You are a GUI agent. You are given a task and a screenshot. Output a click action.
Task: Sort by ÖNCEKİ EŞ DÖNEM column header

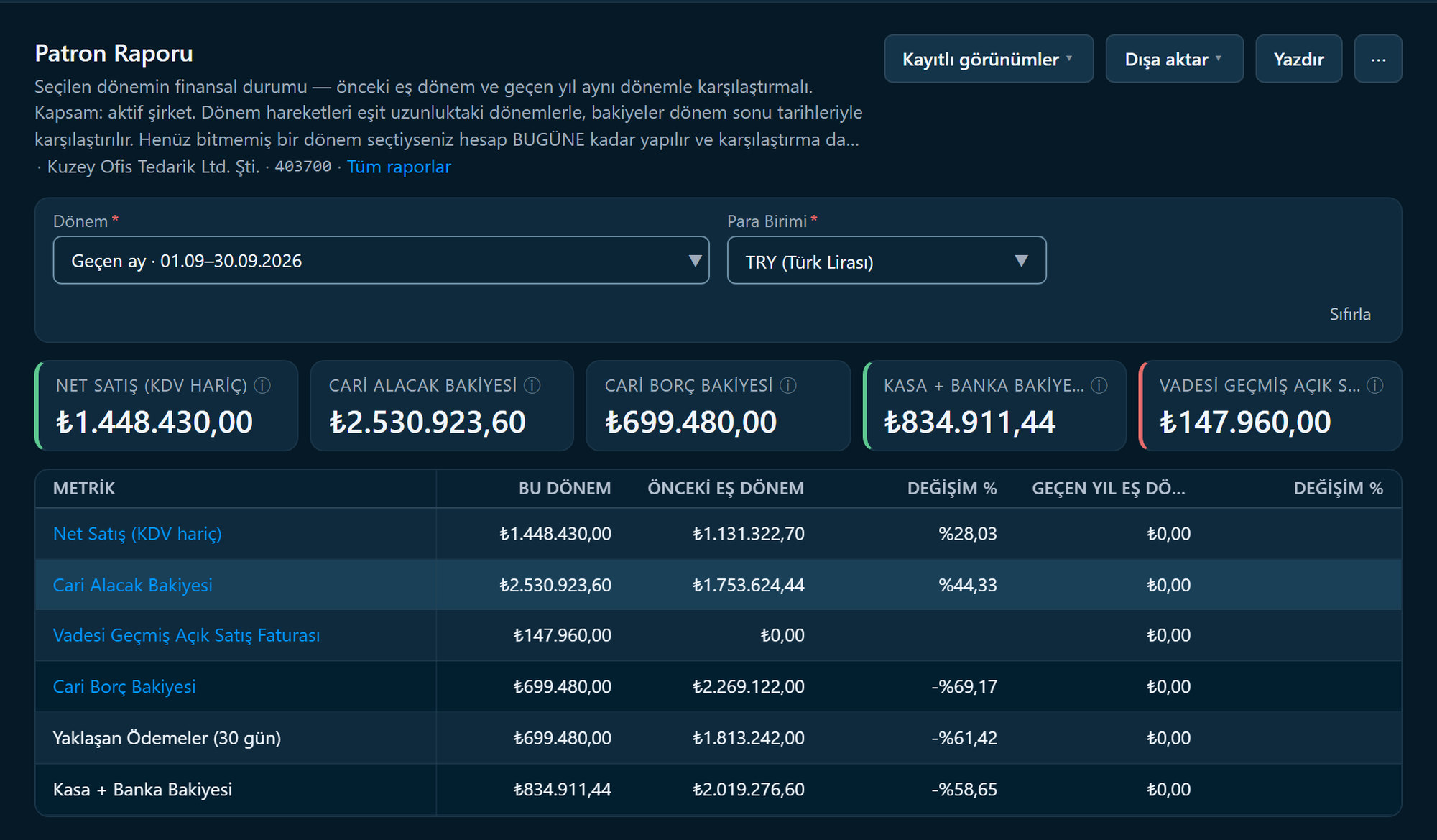(x=726, y=489)
